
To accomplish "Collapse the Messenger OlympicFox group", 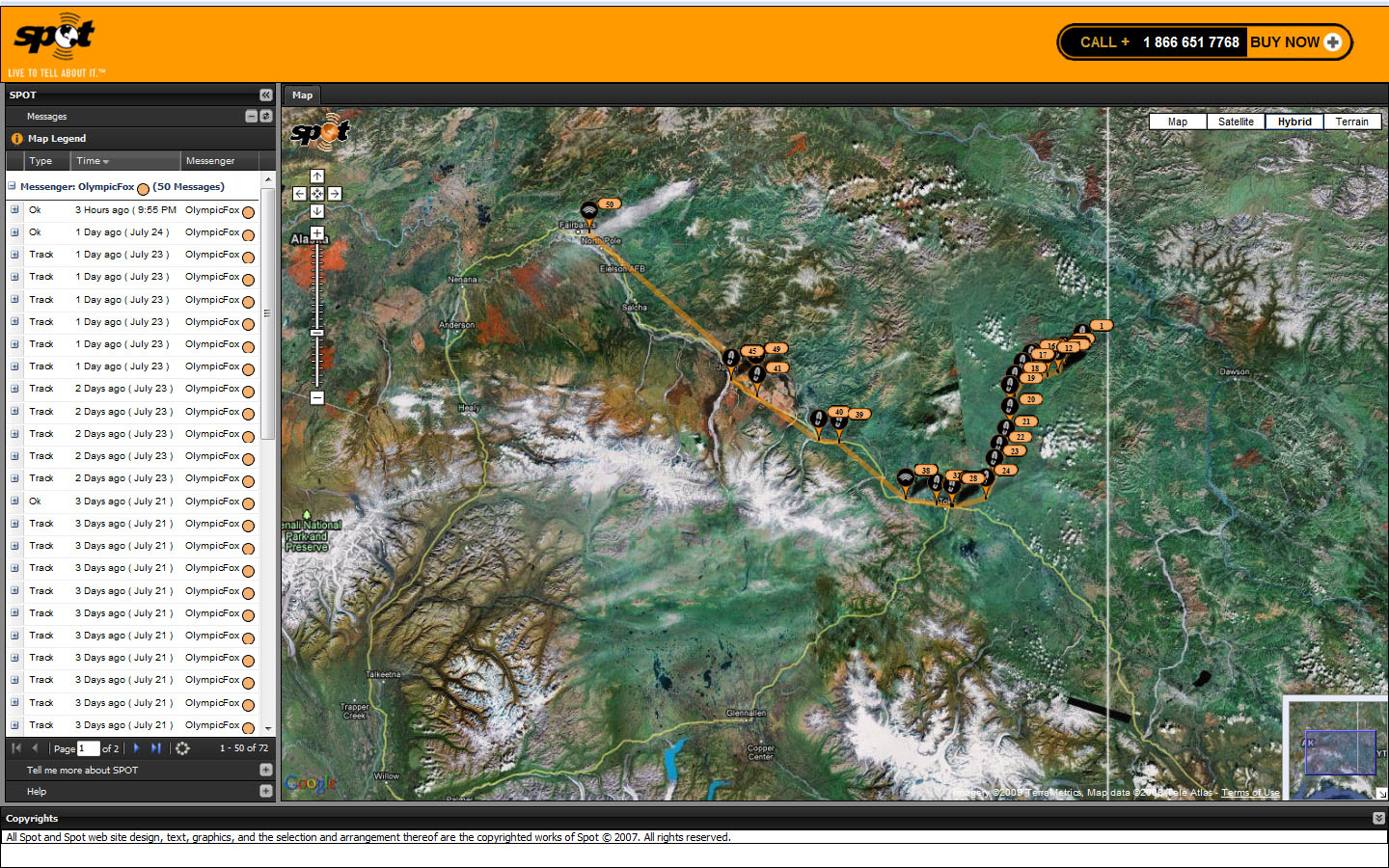I will point(12,187).
